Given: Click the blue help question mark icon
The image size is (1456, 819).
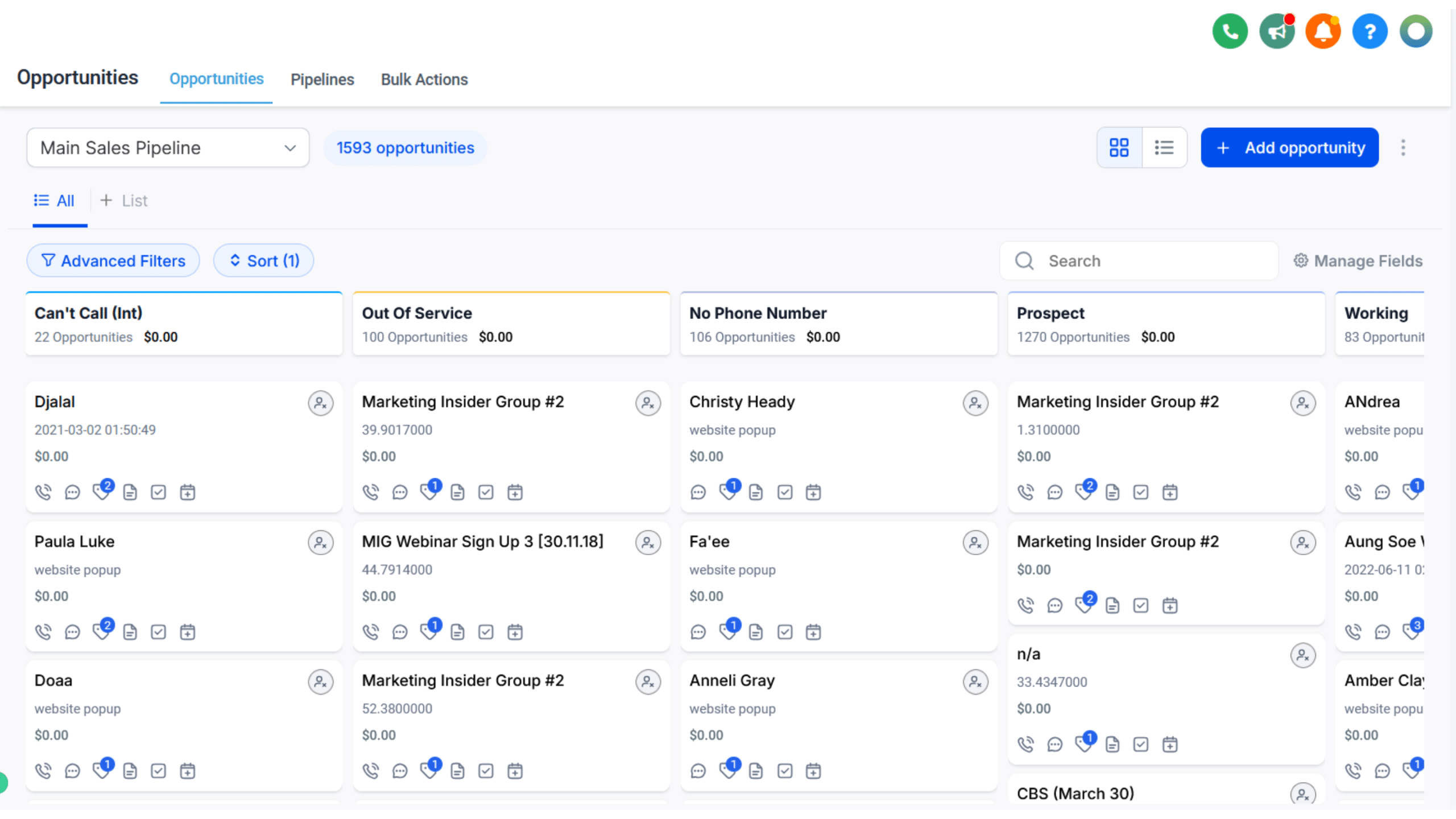Looking at the screenshot, I should pyautogui.click(x=1370, y=31).
